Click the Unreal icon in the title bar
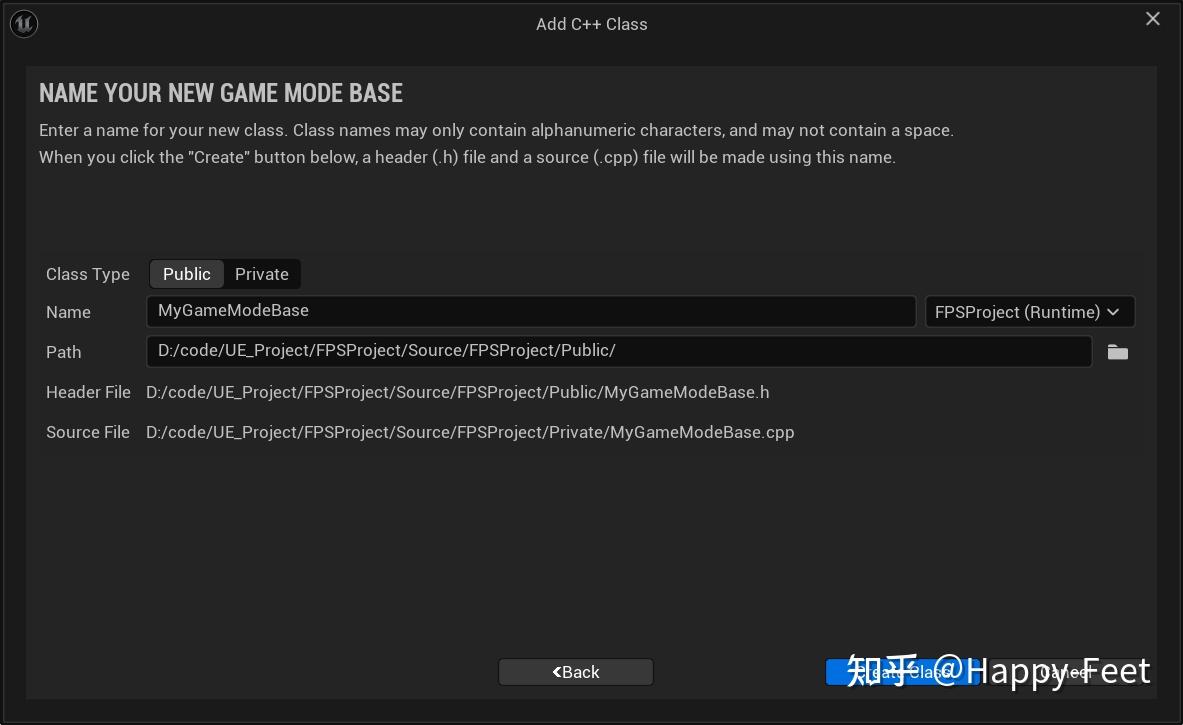 (23, 23)
